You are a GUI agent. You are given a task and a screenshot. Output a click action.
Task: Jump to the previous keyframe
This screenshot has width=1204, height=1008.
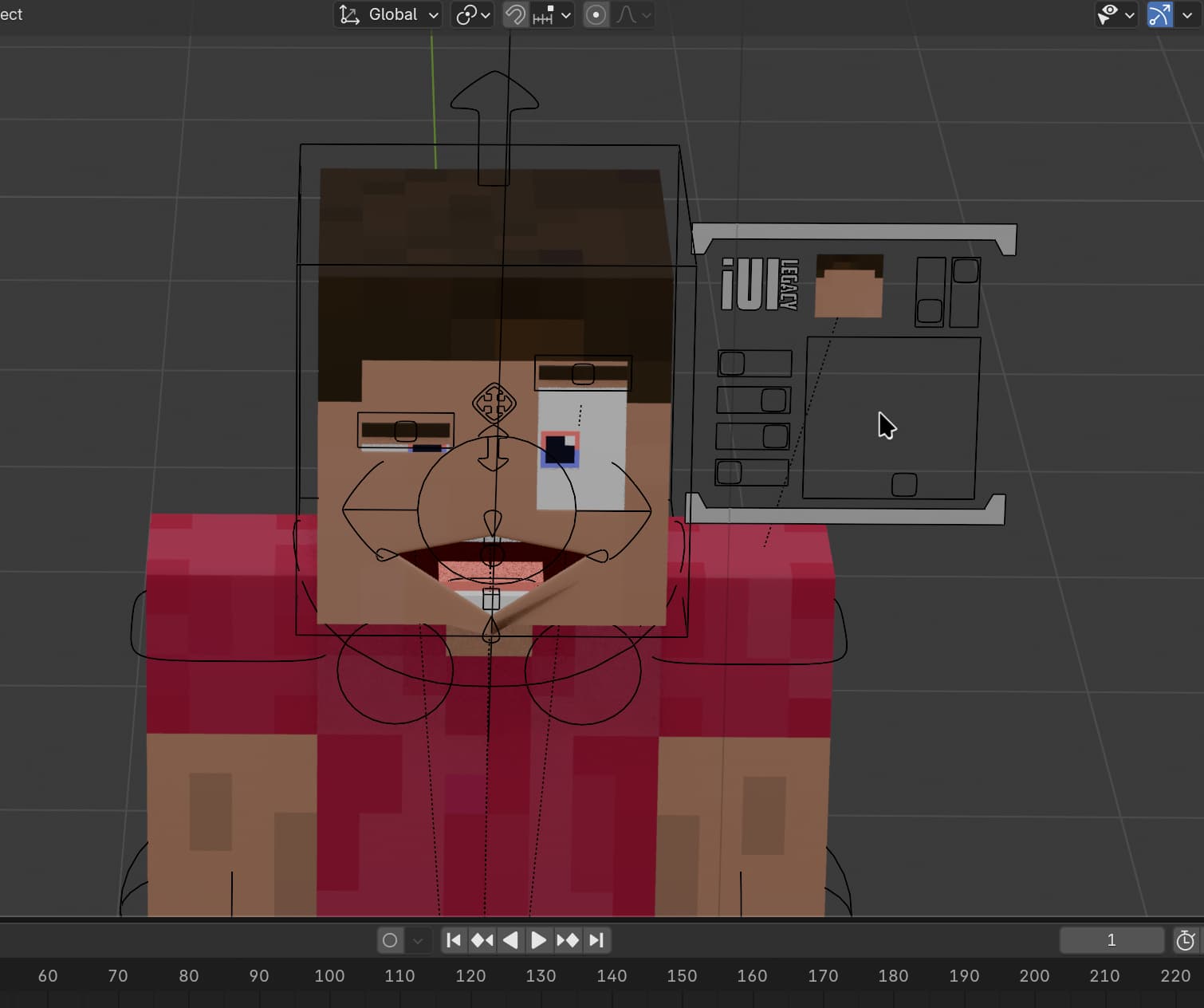tap(482, 940)
